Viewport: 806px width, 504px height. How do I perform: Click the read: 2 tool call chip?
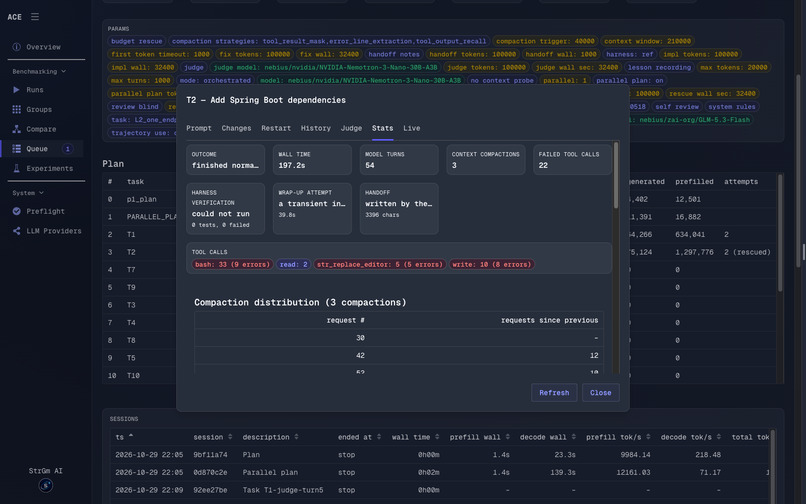(x=294, y=264)
